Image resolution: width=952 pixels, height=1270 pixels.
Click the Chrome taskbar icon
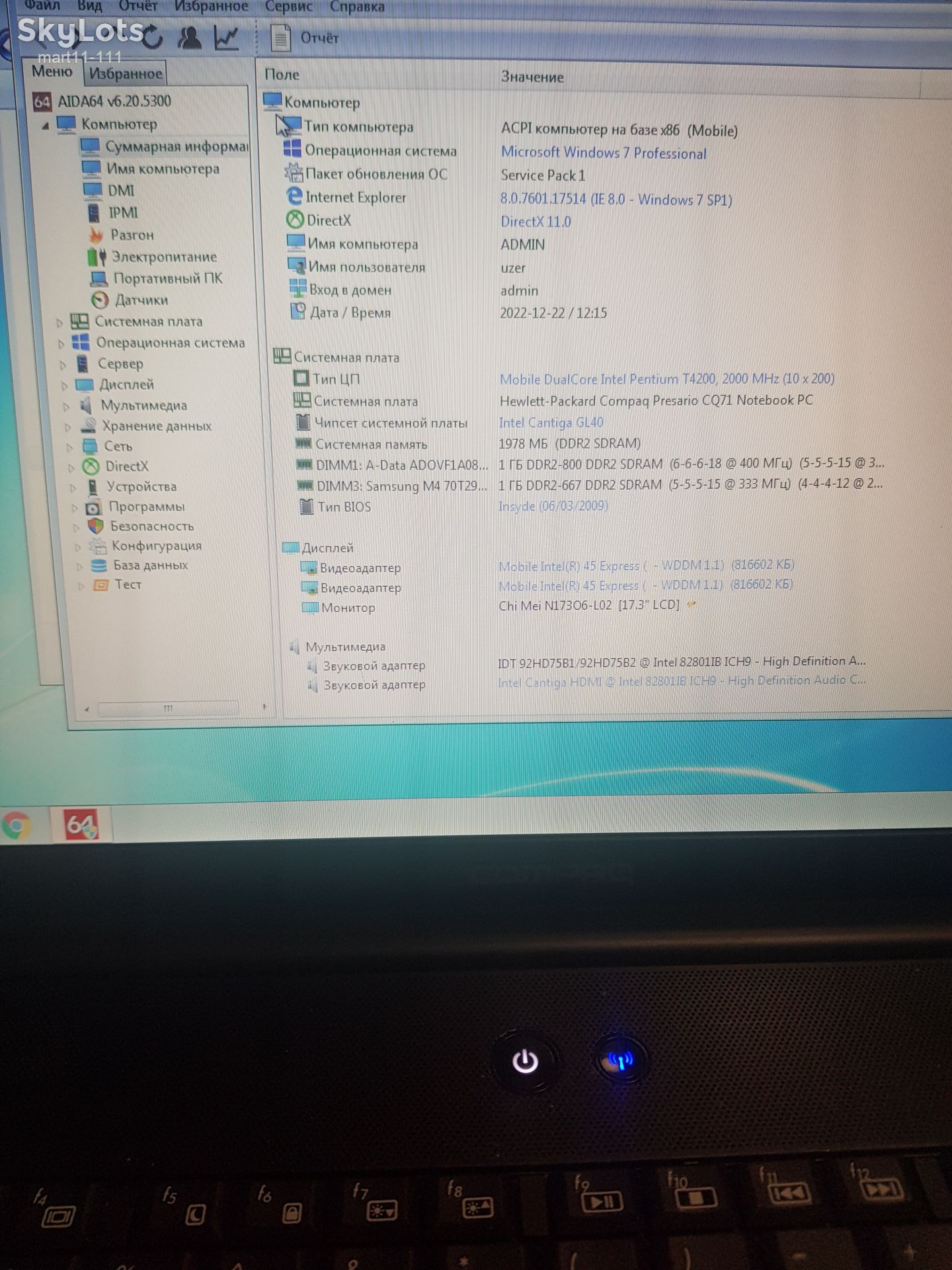[17, 826]
